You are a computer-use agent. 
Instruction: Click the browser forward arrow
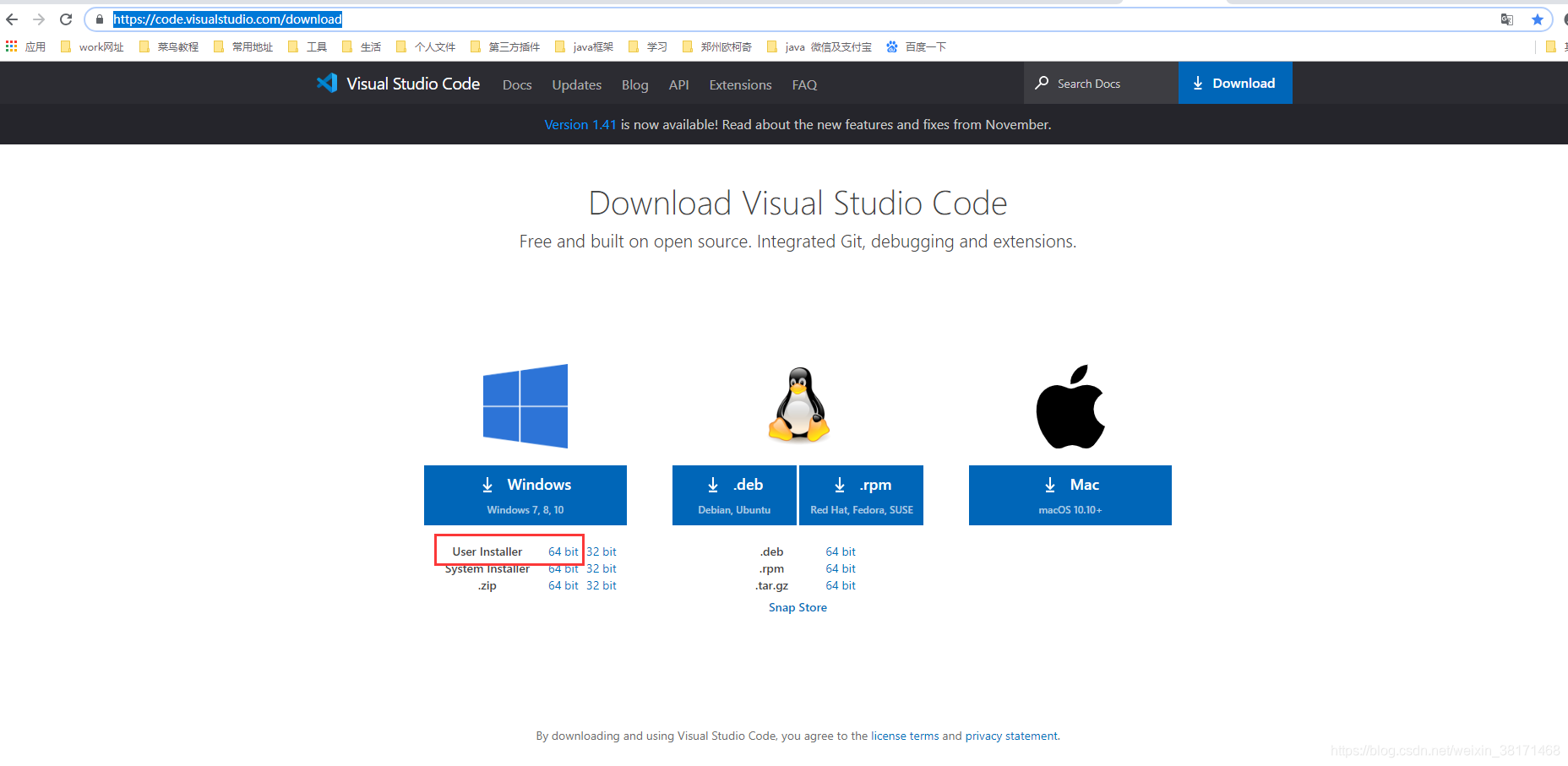point(39,19)
